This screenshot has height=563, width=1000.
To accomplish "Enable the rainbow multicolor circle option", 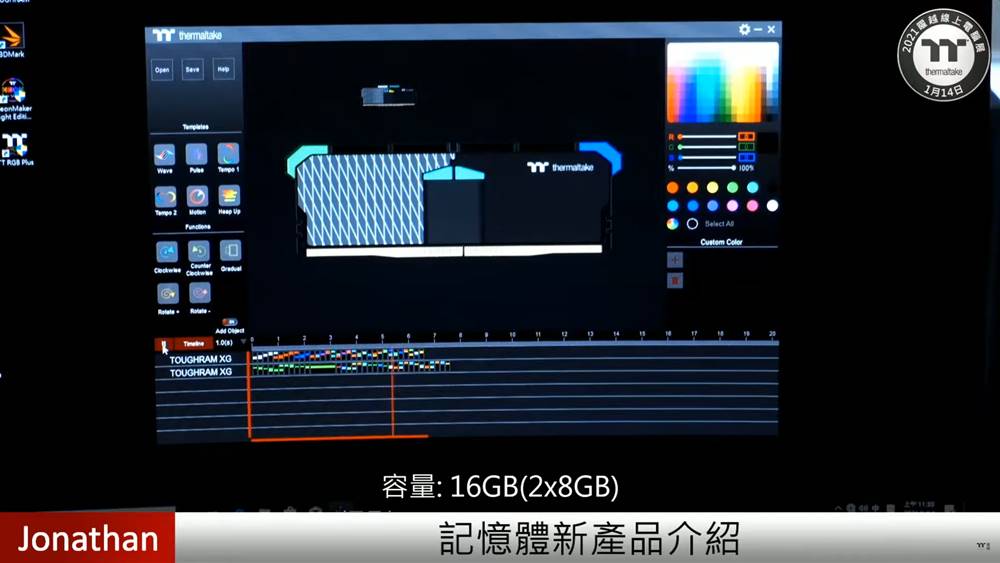I will tap(673, 224).
